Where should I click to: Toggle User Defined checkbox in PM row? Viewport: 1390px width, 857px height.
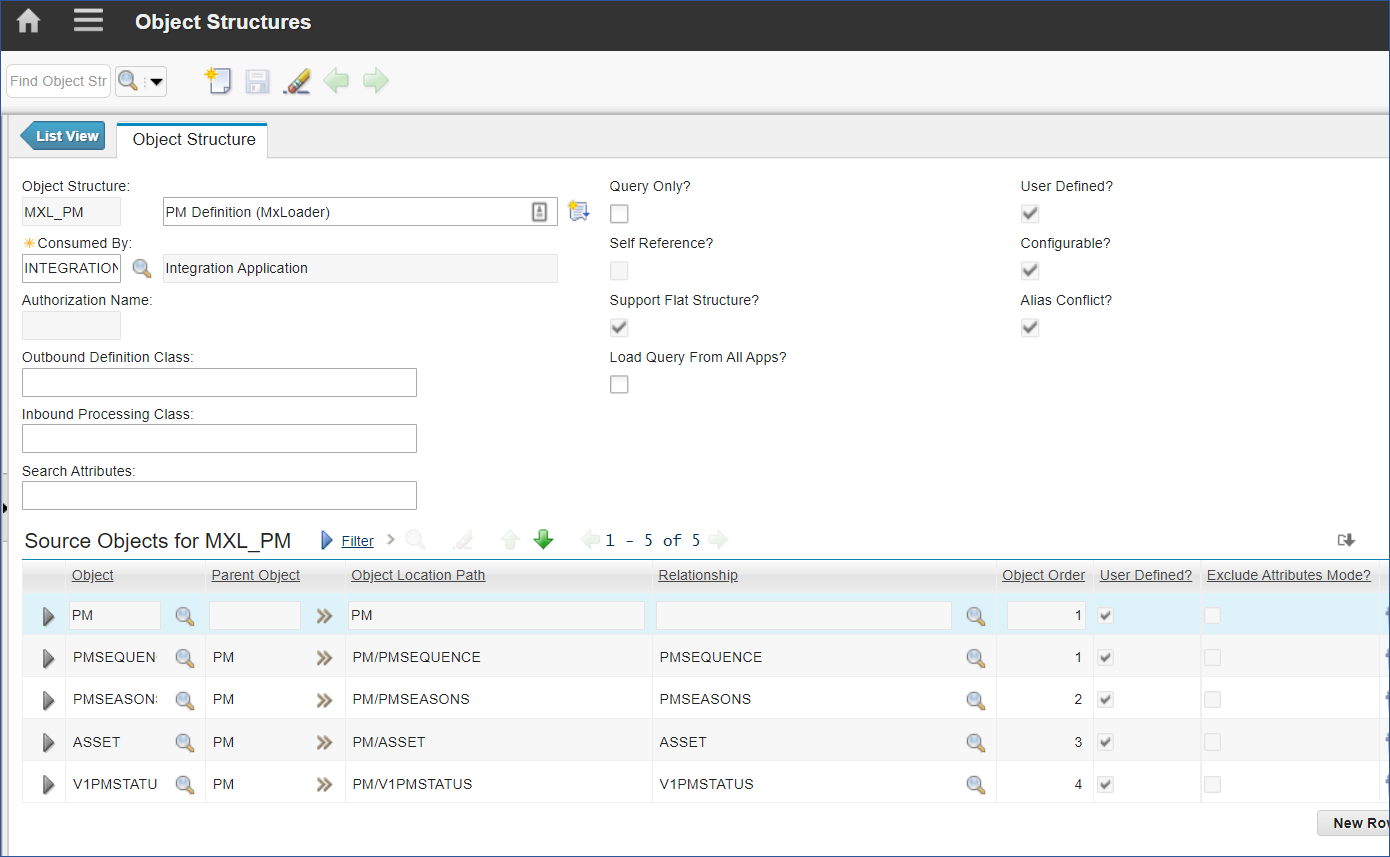(x=1105, y=616)
